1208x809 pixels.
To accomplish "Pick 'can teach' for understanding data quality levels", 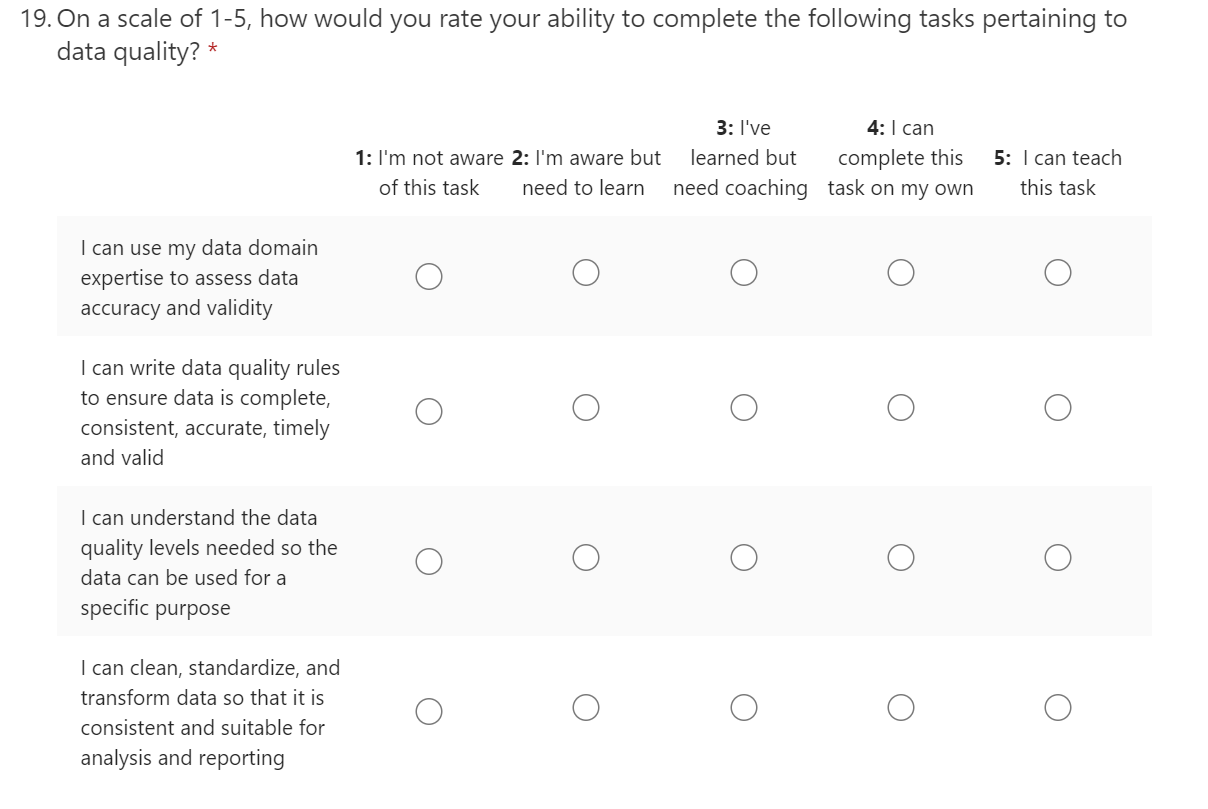I will 1058,557.
